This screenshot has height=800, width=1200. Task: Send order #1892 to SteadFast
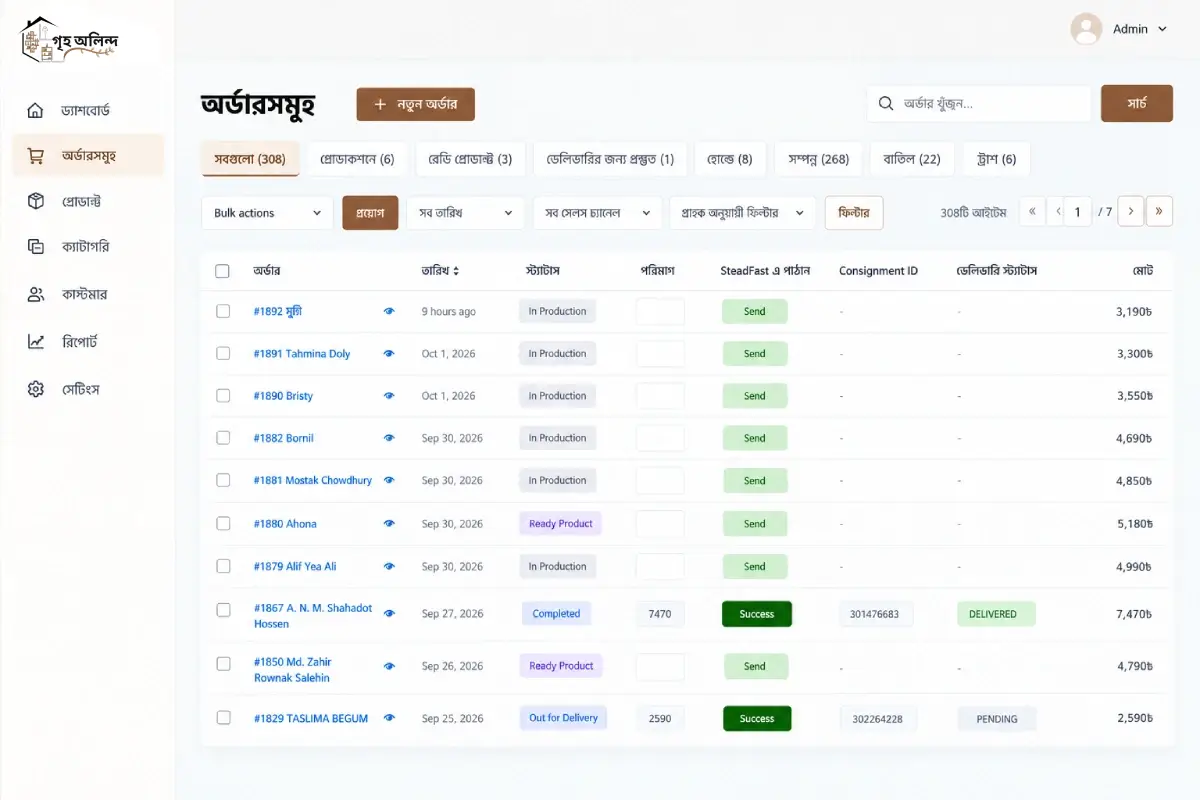tap(755, 311)
